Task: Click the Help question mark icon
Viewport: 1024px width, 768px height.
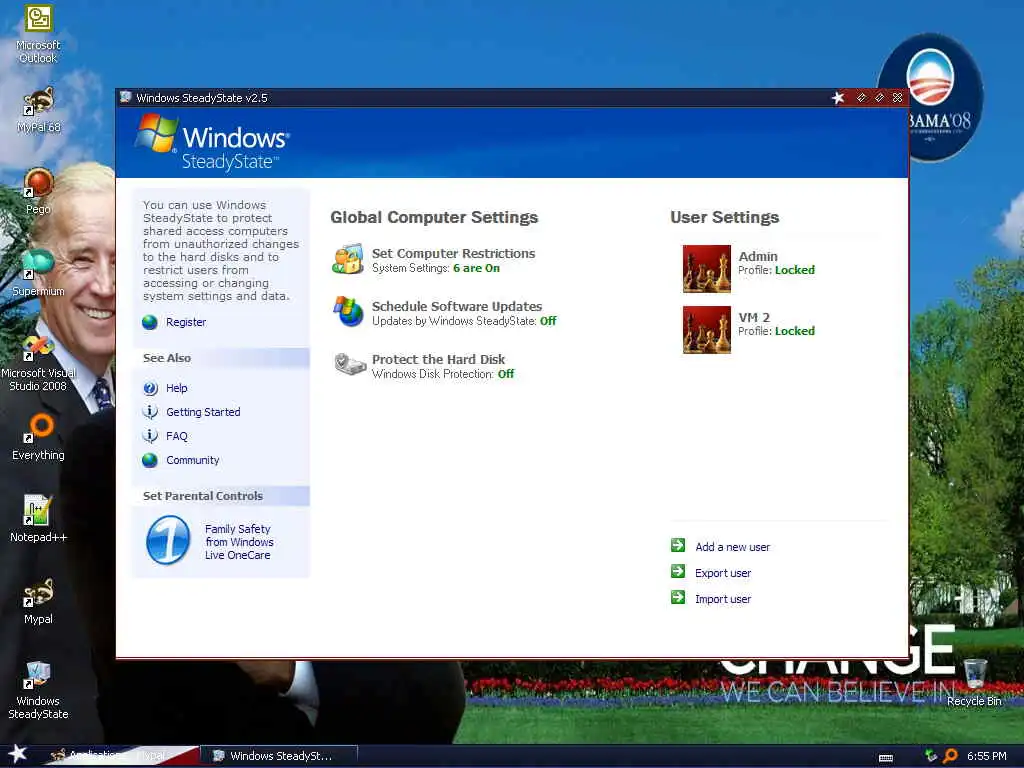Action: (x=150, y=388)
